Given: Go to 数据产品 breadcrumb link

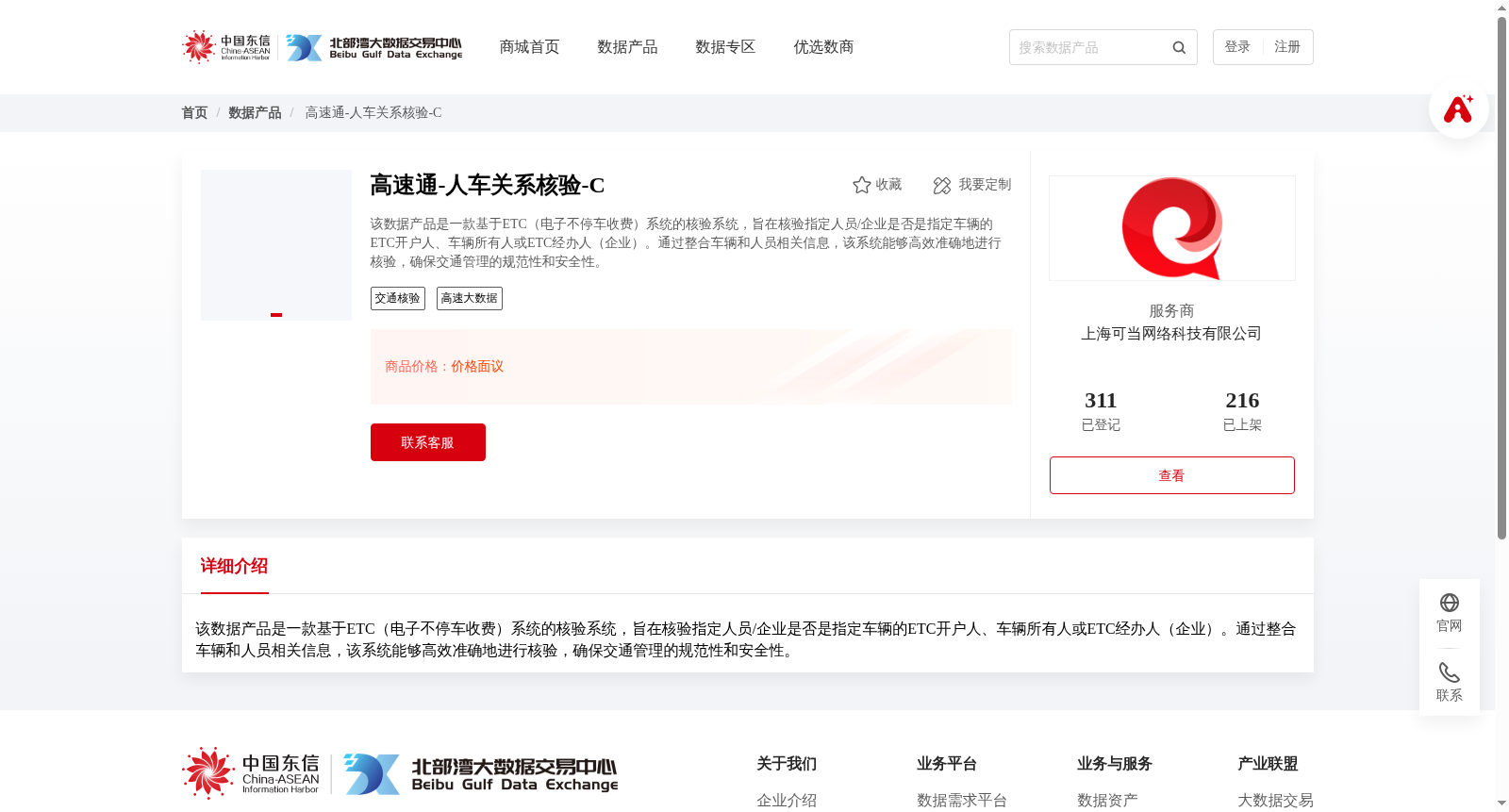Looking at the screenshot, I should 255,113.
